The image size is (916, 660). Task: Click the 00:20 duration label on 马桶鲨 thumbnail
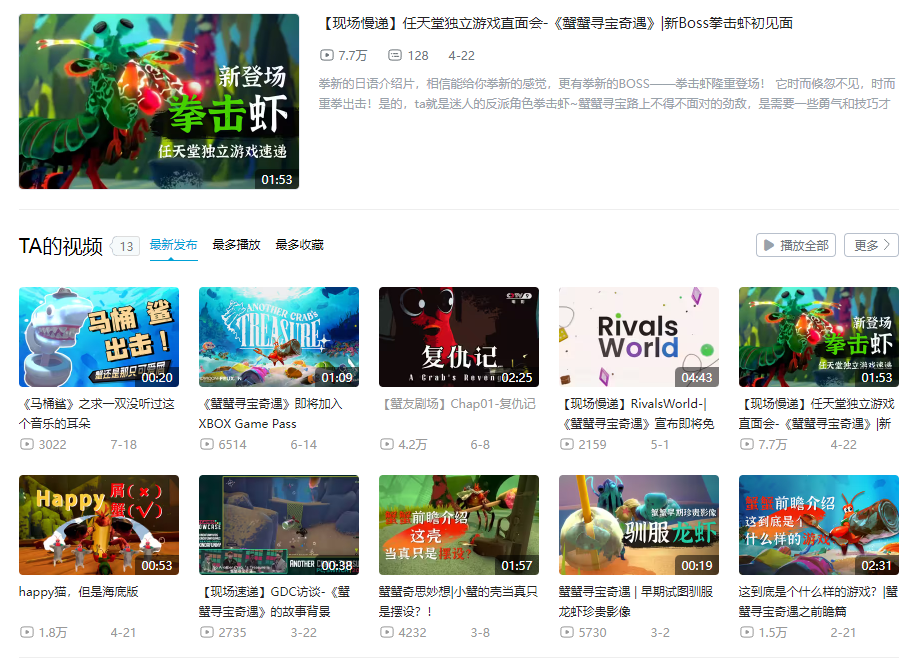click(x=157, y=378)
